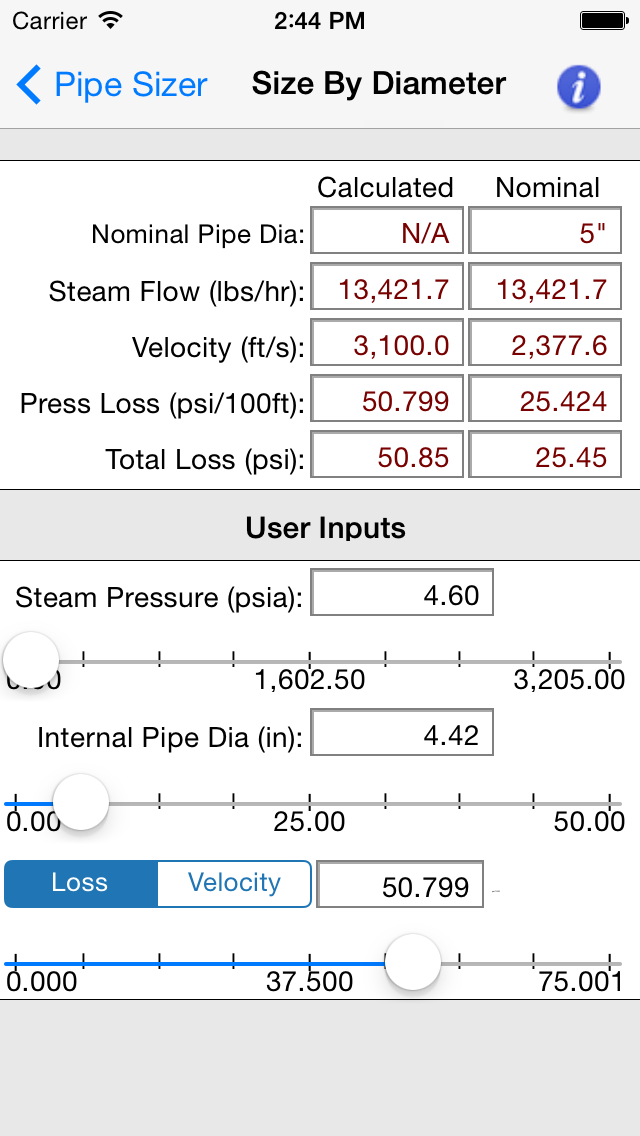Tap the Steam Pressure slider knob

[x=31, y=659]
